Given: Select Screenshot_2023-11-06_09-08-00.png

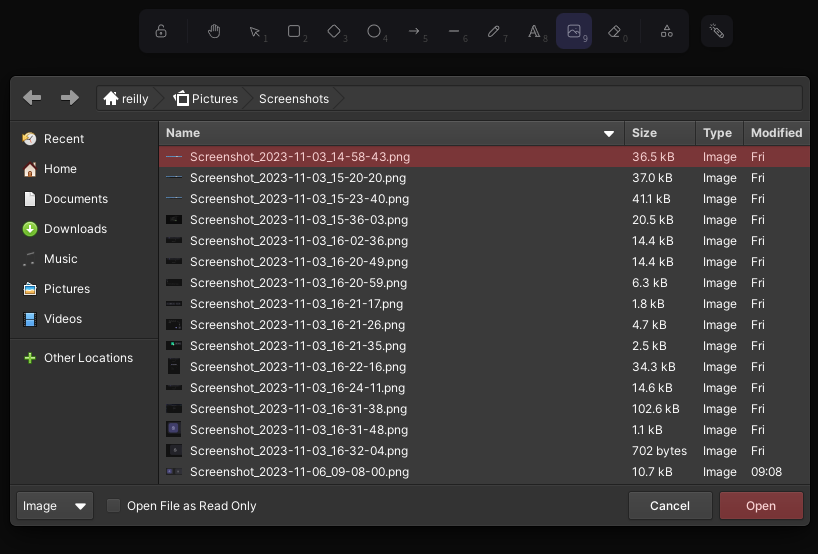Looking at the screenshot, I should [484, 472].
